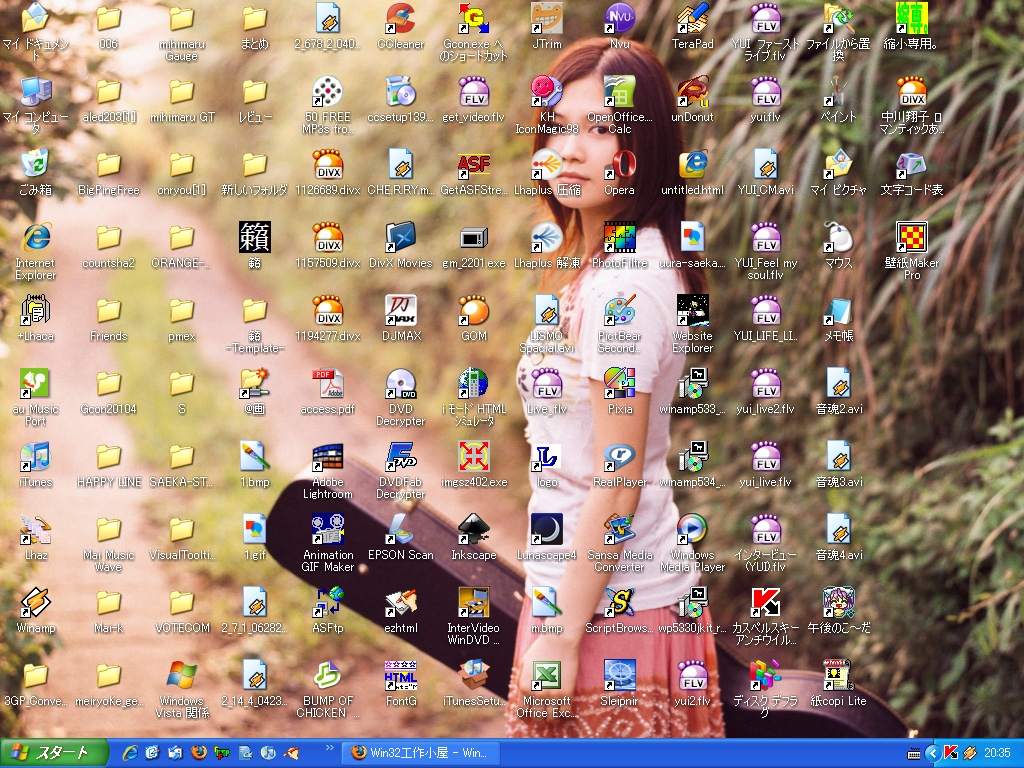
Task: Open the get_video.flv file icon
Action: click(473, 91)
